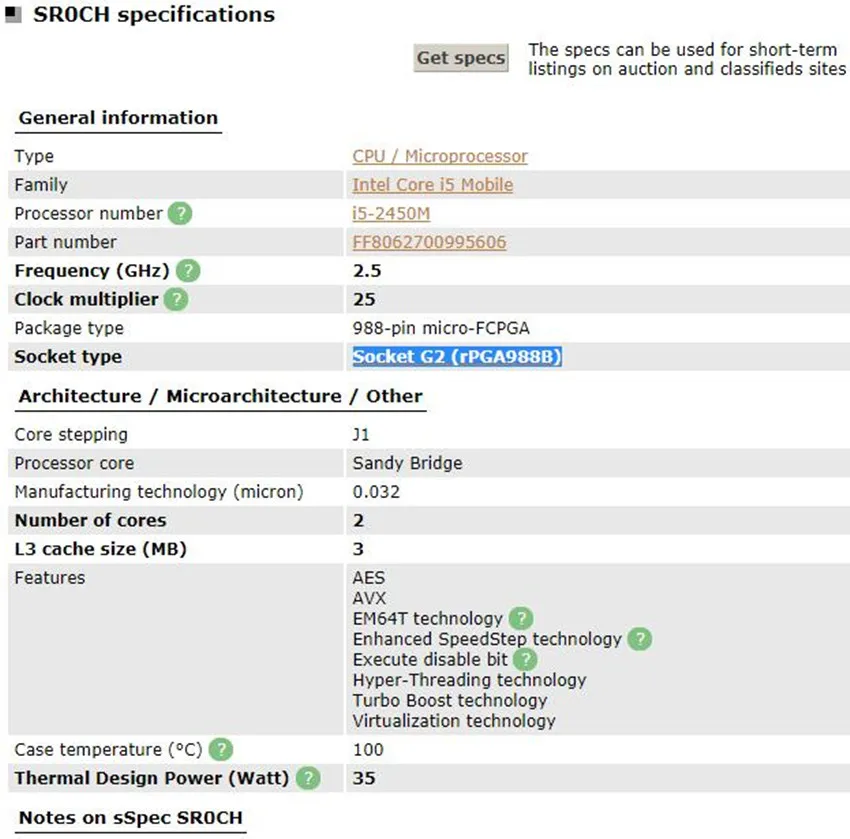Open Thermal Design Power help icon
This screenshot has width=850, height=839.
tap(308, 778)
